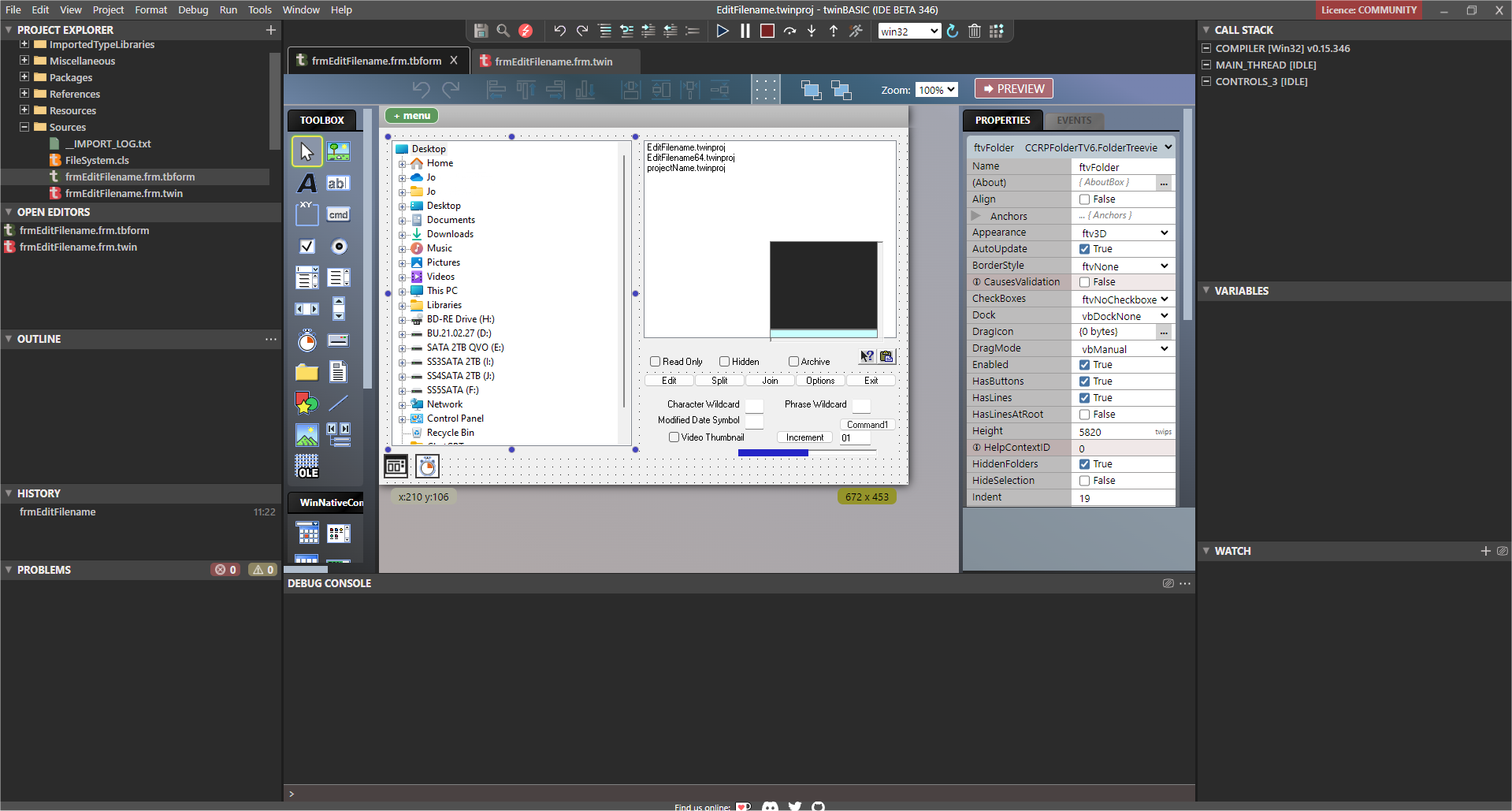Image resolution: width=1512 pixels, height=811 pixels.
Task: Click the PREVIEW button
Action: coord(1013,88)
